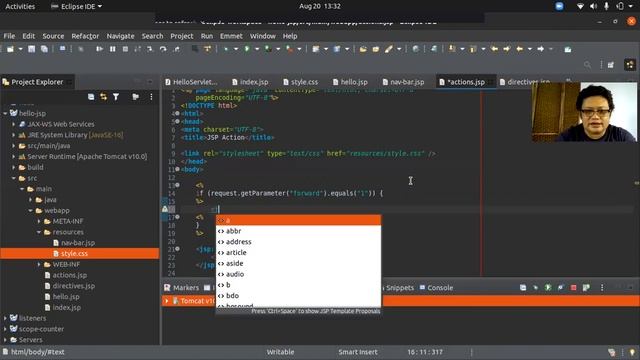Expand the Tomcat server entry
The height and width of the screenshot is (360, 640).
[167, 301]
